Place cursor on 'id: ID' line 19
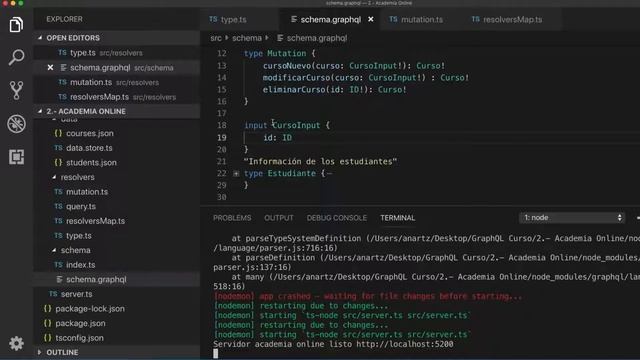 pos(278,138)
